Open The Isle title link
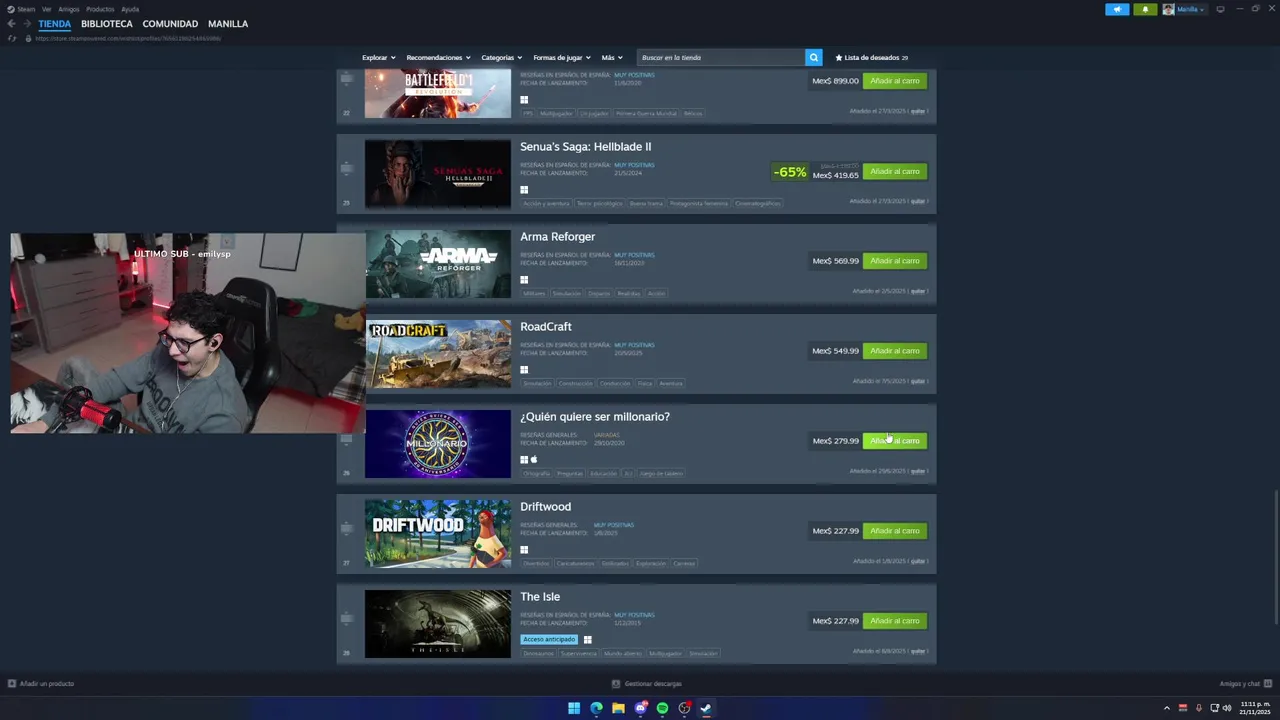Screen dimensions: 1280x720 coord(540,597)
